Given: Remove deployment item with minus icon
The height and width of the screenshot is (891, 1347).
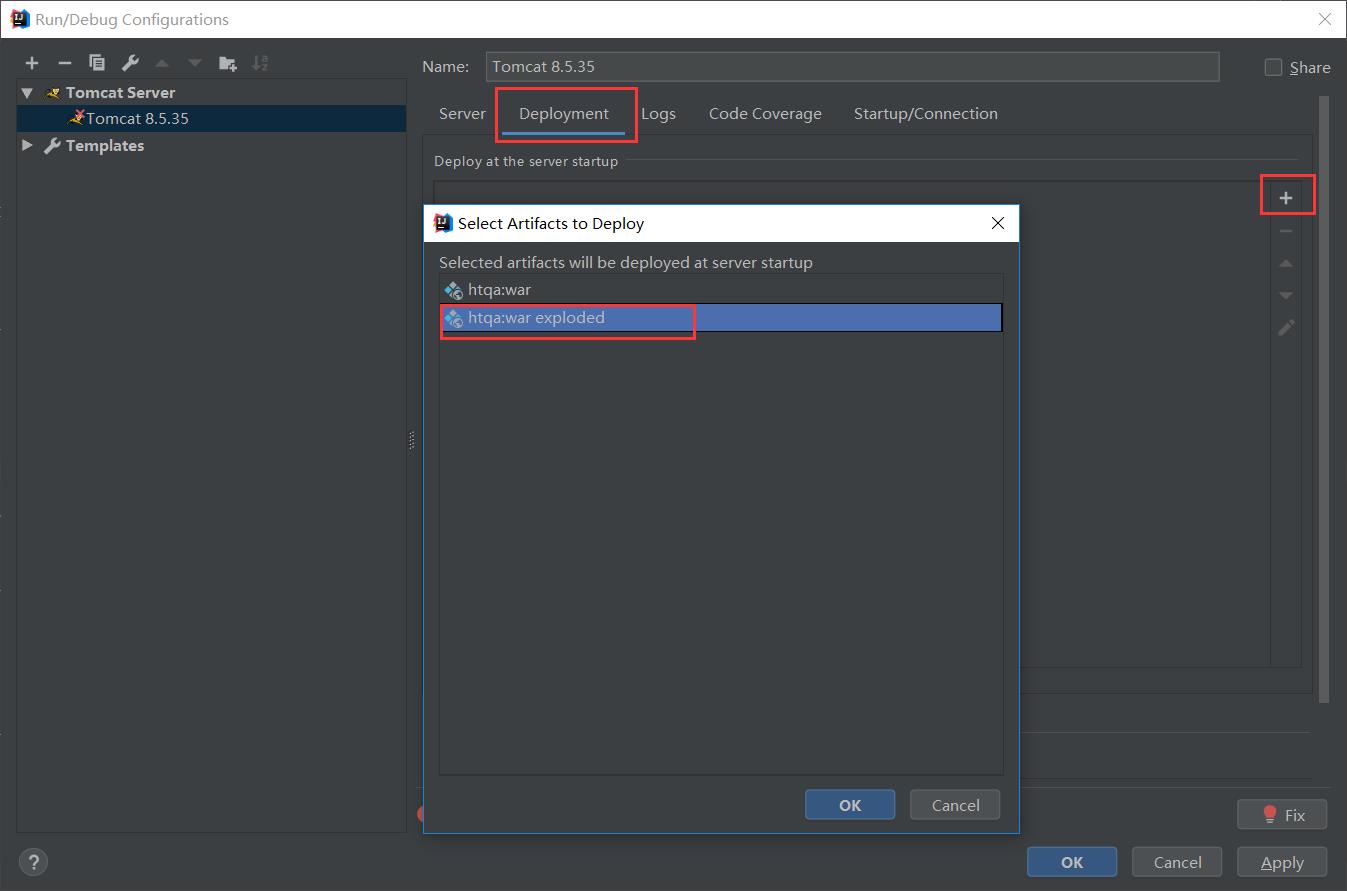Looking at the screenshot, I should pyautogui.click(x=1286, y=231).
